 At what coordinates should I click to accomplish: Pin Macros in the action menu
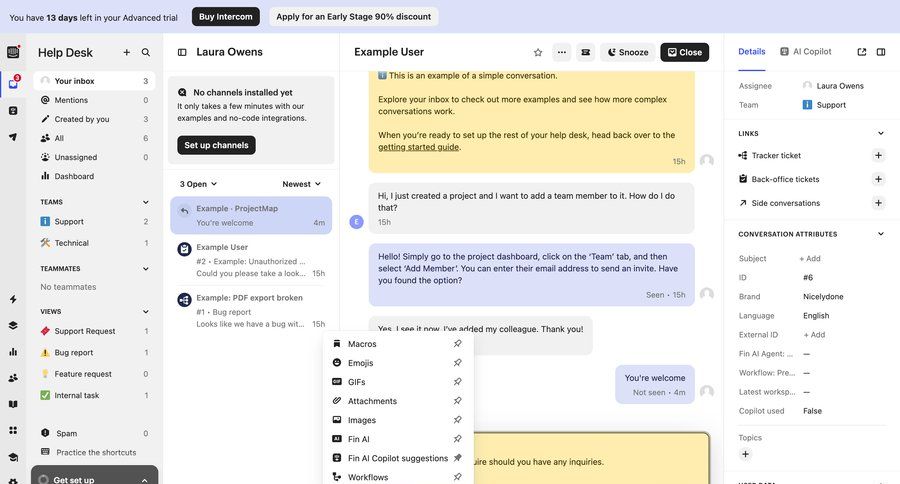(x=457, y=343)
